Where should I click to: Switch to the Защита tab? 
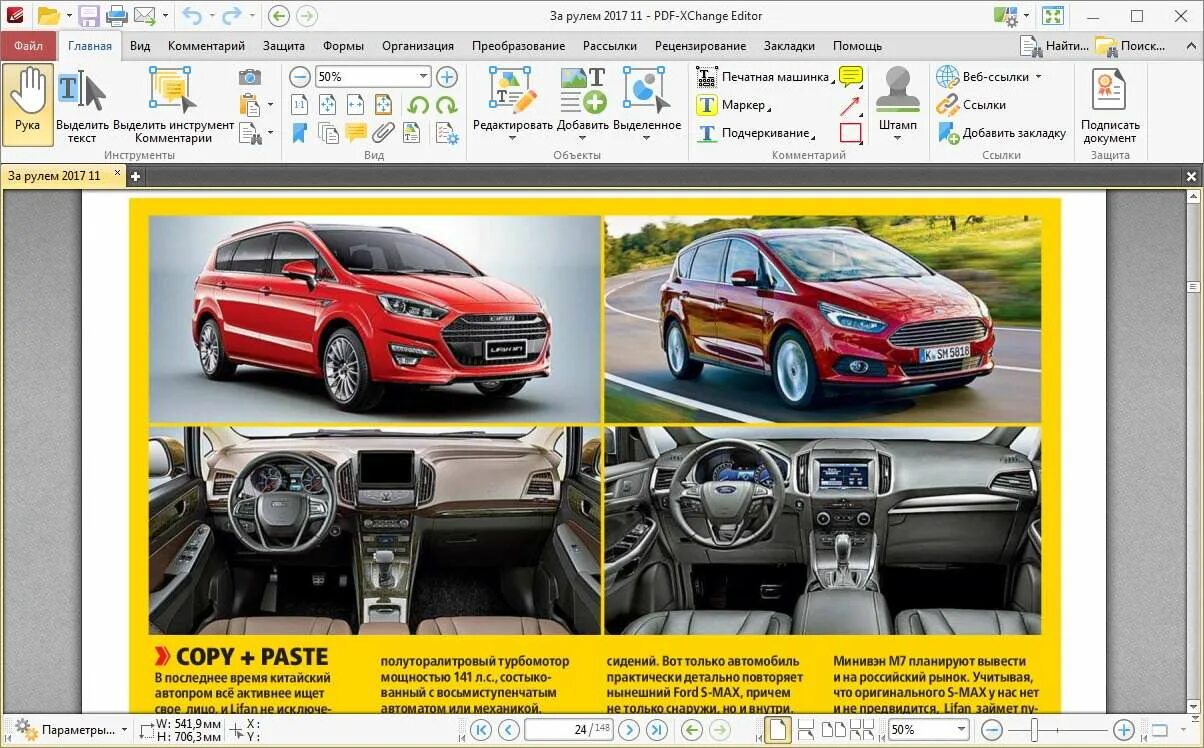click(x=284, y=46)
